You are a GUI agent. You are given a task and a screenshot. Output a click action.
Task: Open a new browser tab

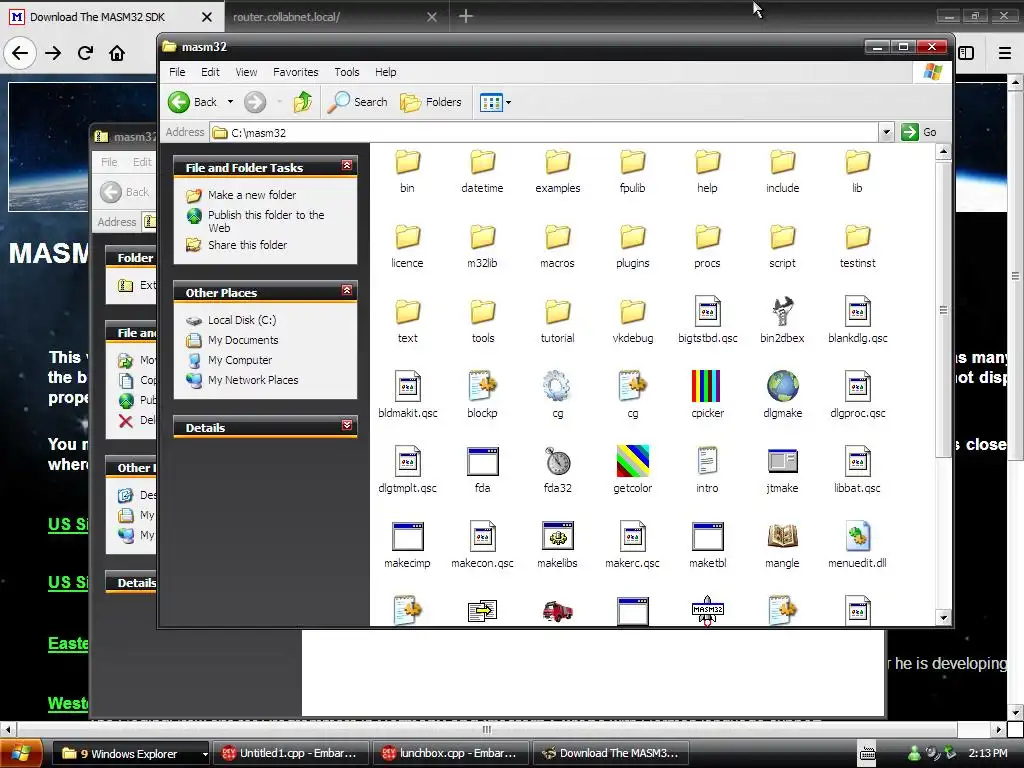tap(466, 16)
